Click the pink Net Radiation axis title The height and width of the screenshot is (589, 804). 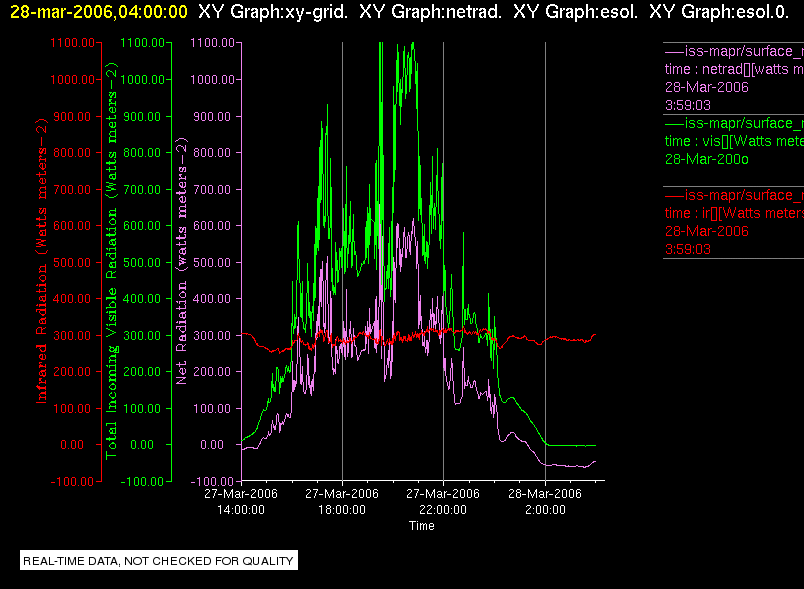(182, 261)
